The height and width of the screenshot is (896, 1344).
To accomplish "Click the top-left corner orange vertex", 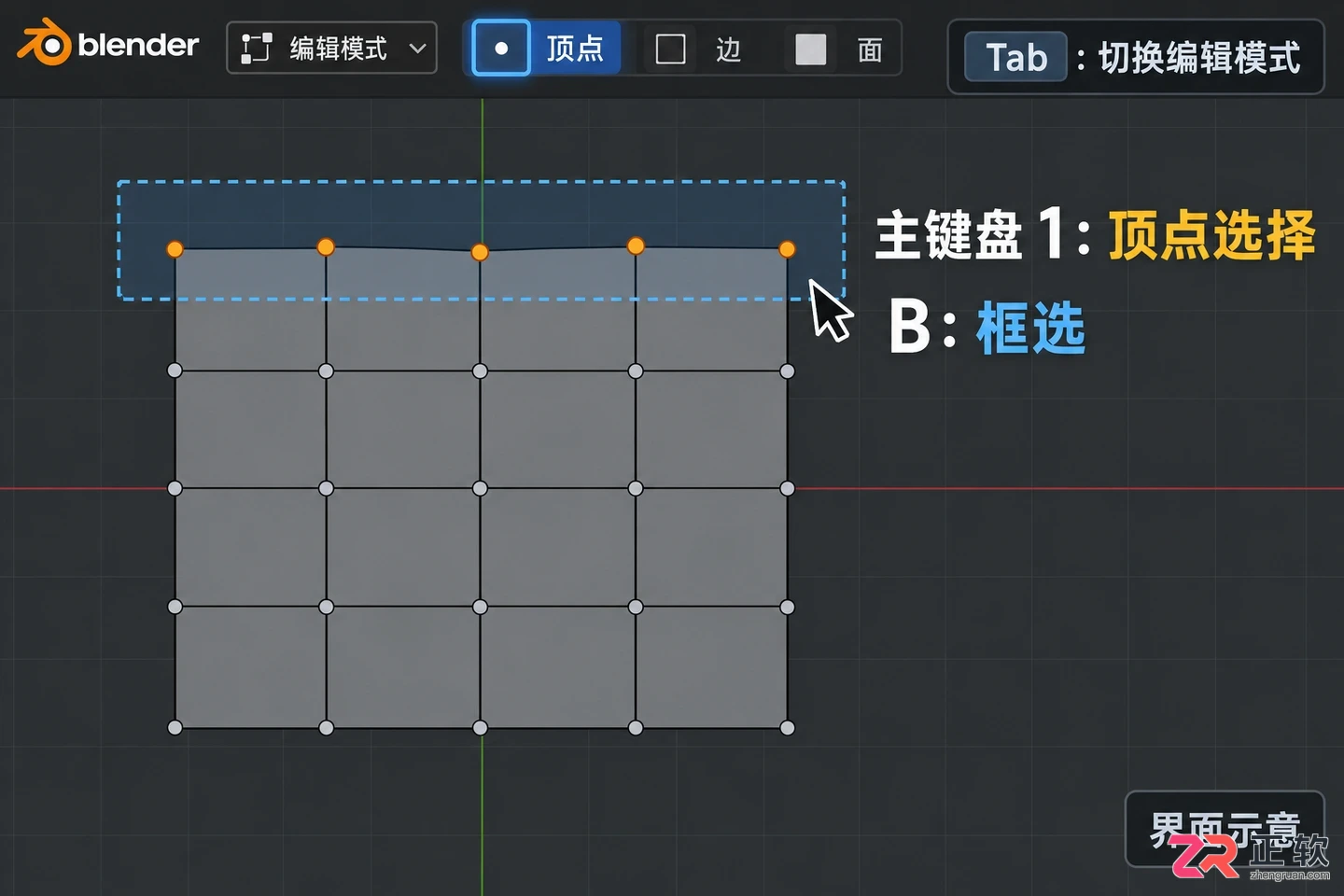I will (x=175, y=249).
